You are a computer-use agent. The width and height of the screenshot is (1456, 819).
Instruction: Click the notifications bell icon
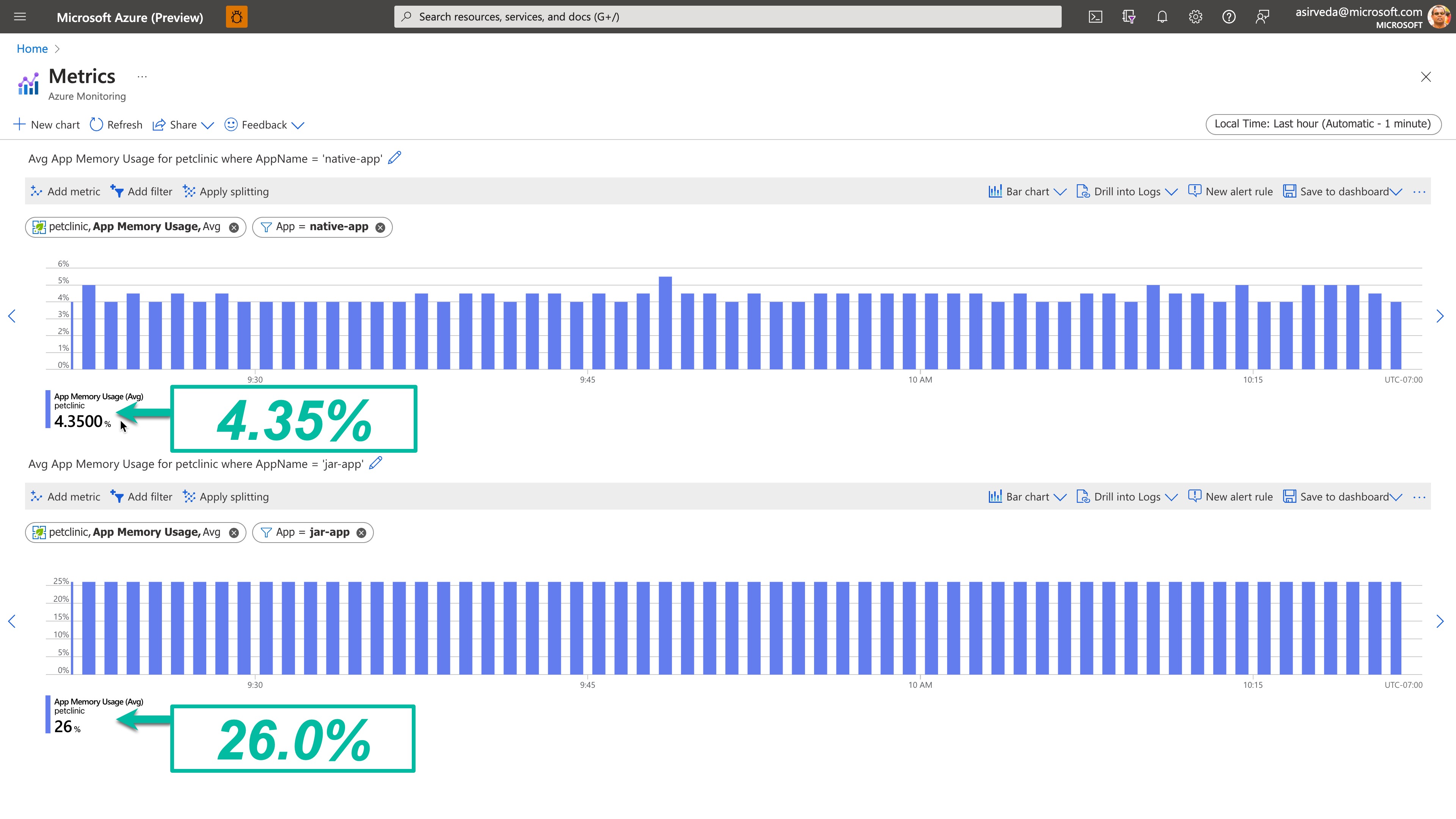pos(1162,17)
